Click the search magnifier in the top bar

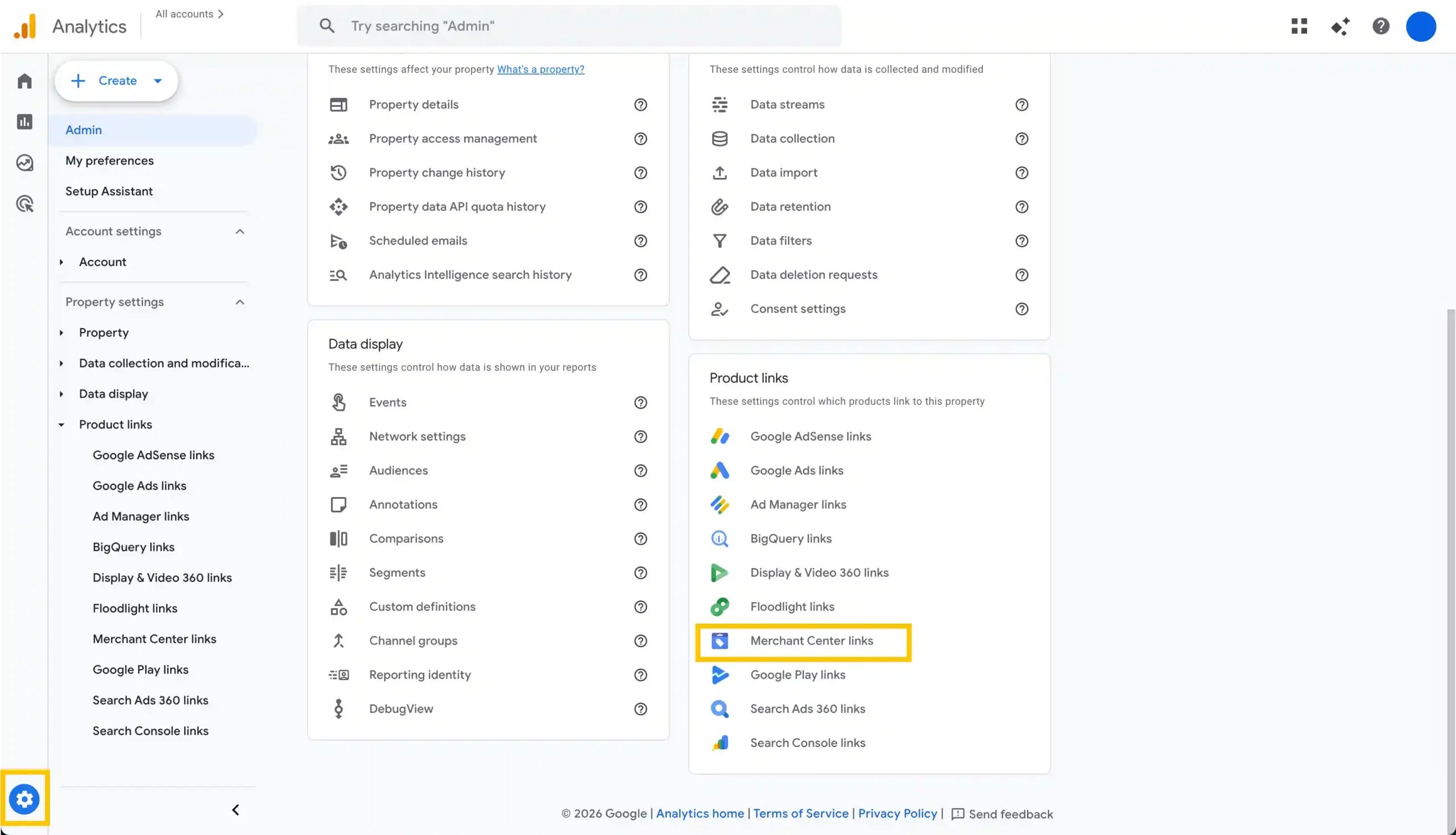tap(327, 25)
